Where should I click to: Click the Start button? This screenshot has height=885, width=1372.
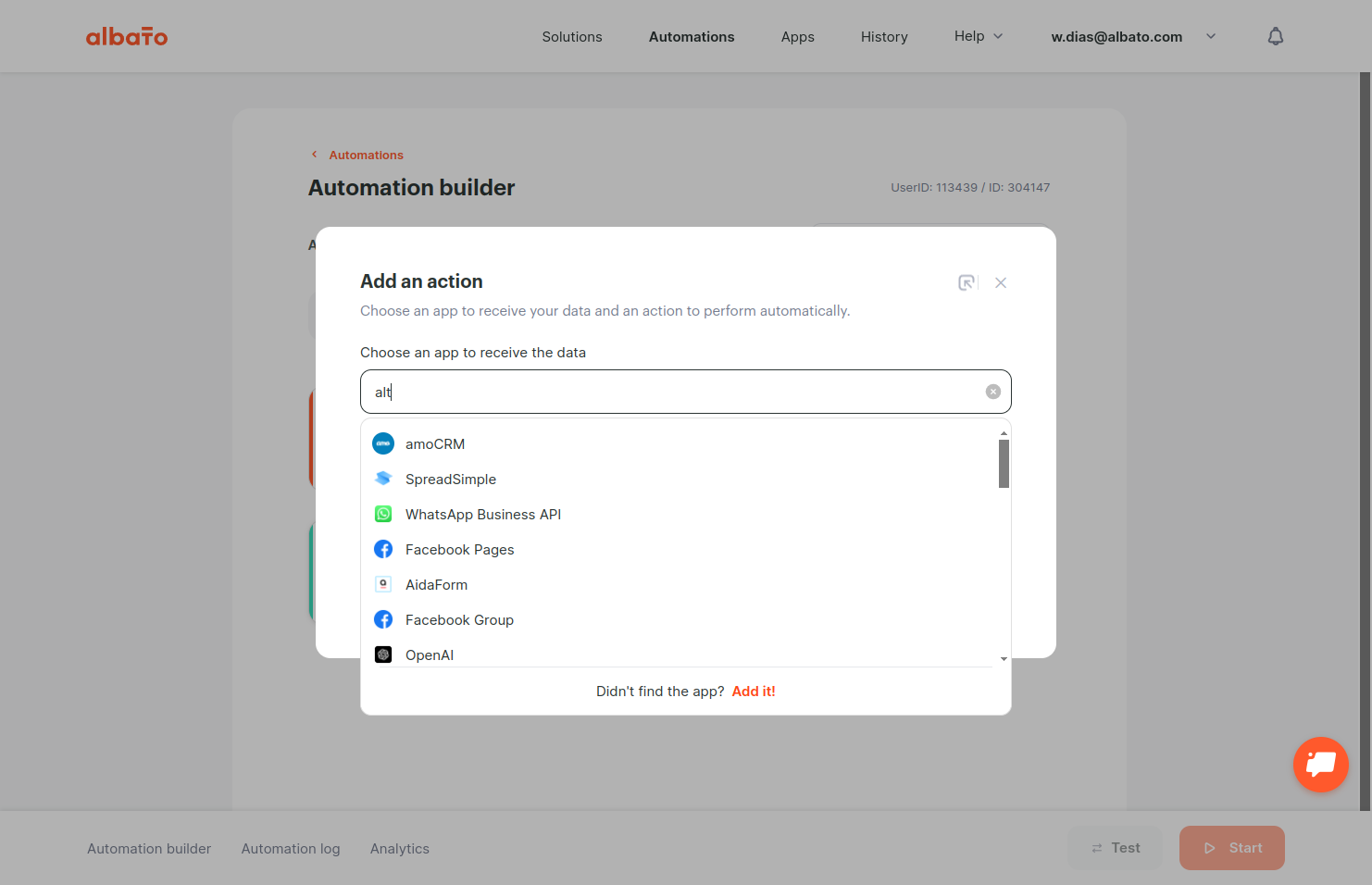click(1232, 848)
